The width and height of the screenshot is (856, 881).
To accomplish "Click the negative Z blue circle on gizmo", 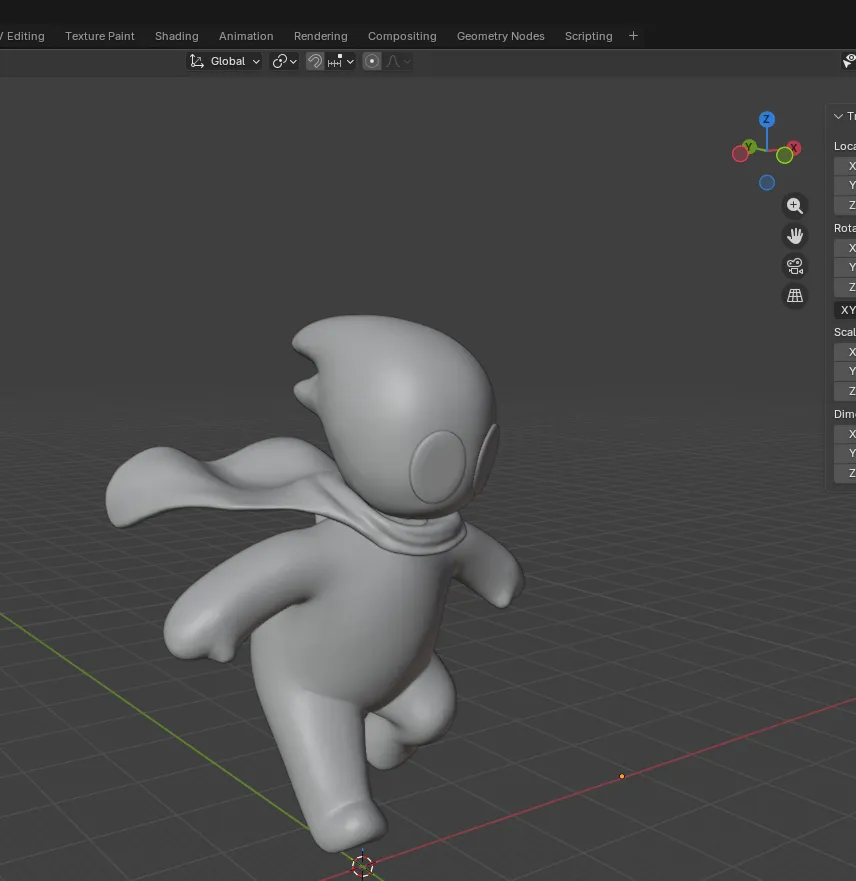I will (x=767, y=183).
